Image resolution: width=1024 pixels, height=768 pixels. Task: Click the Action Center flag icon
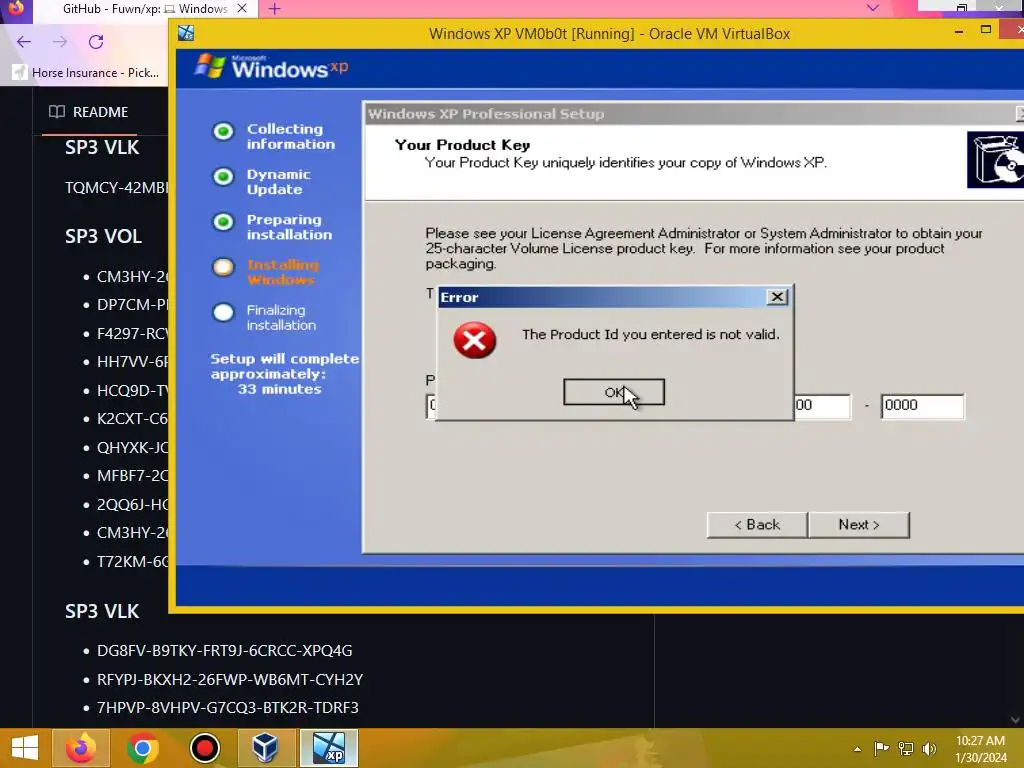[881, 748]
